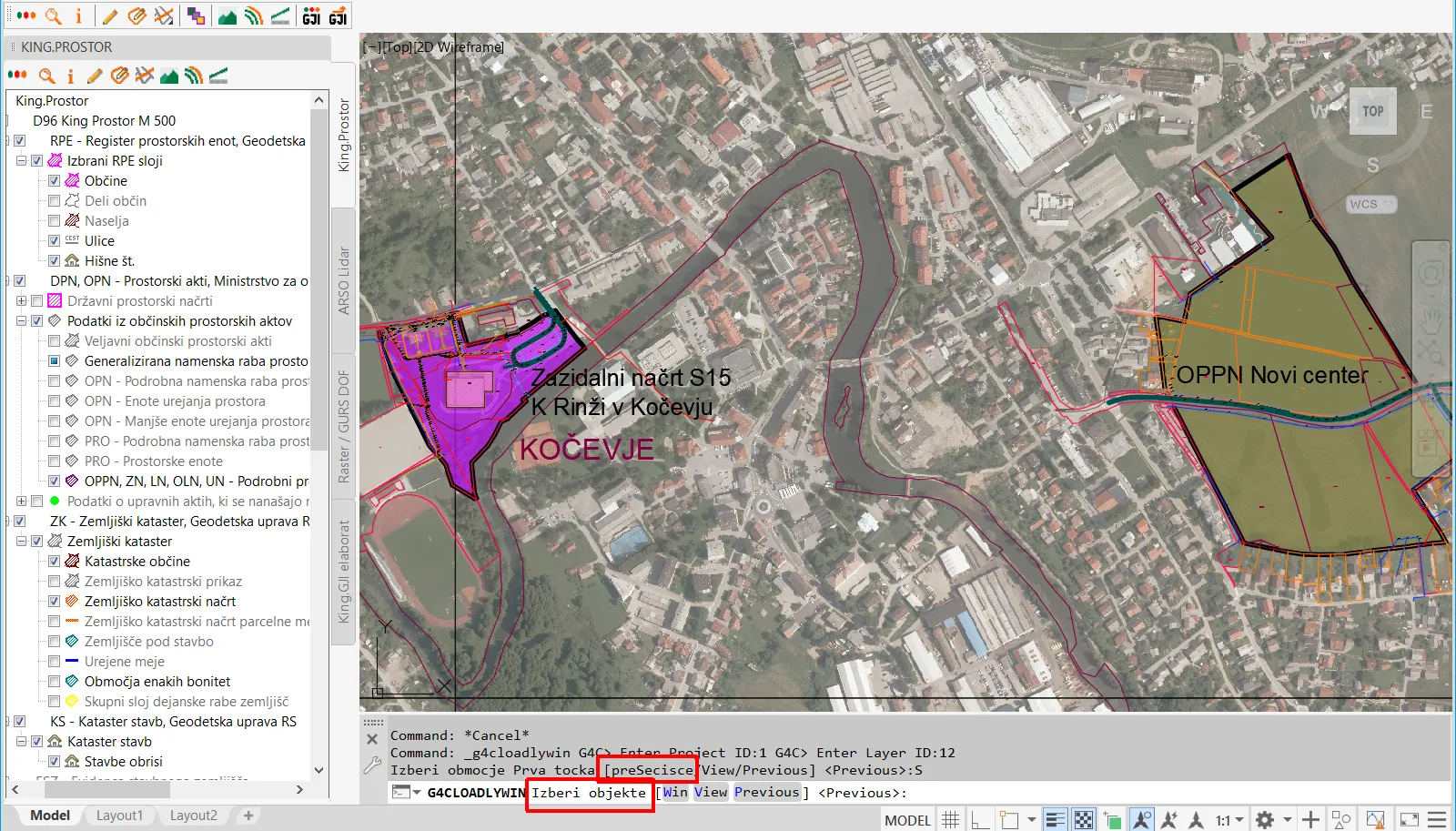
Task: Toggle the grid display icon in status bar
Action: click(x=950, y=820)
